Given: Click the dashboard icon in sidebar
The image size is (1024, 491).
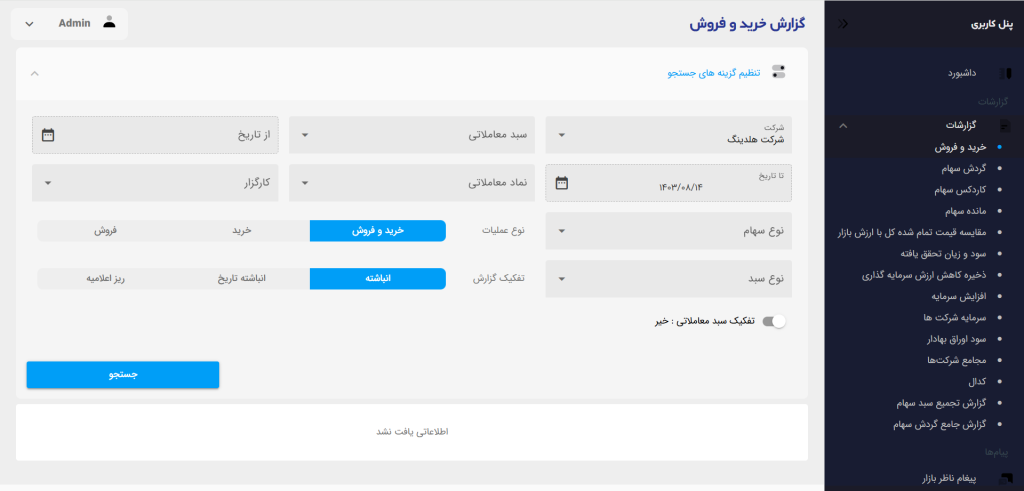Looking at the screenshot, I should coord(1005,73).
